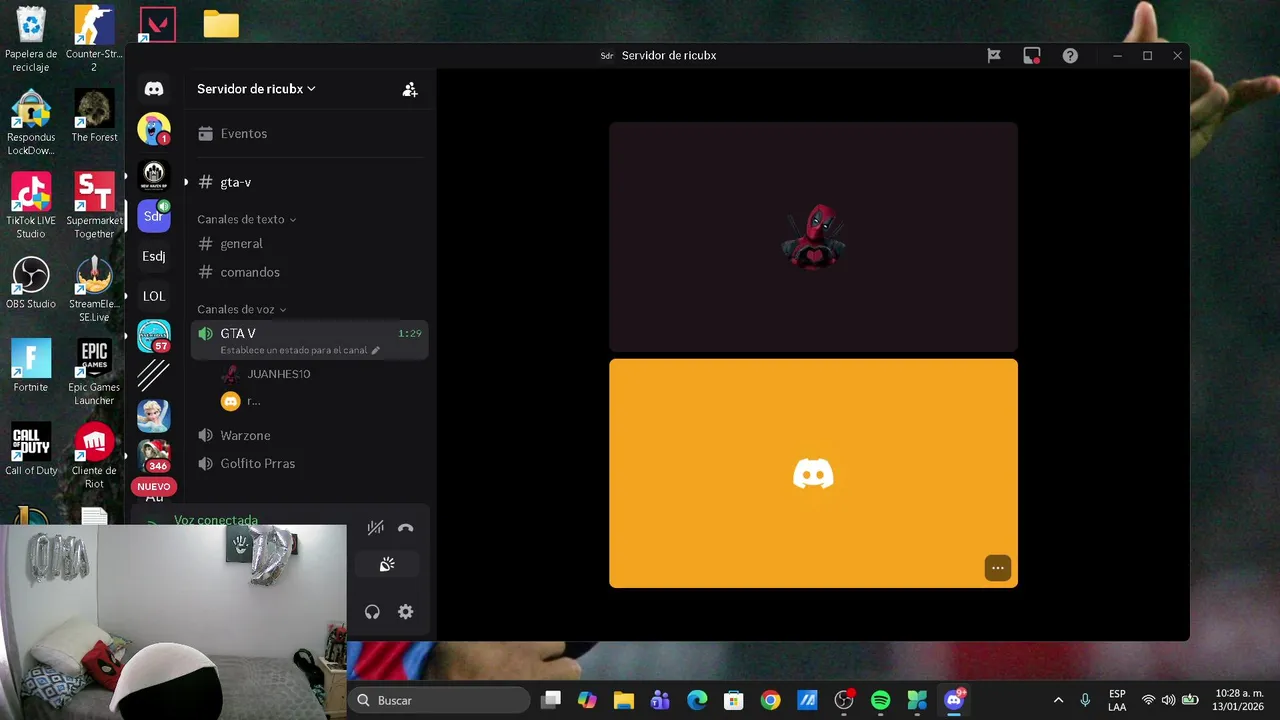The width and height of the screenshot is (1280, 720).
Task: Select the Fortnite desktop shortcut
Action: pos(31,366)
